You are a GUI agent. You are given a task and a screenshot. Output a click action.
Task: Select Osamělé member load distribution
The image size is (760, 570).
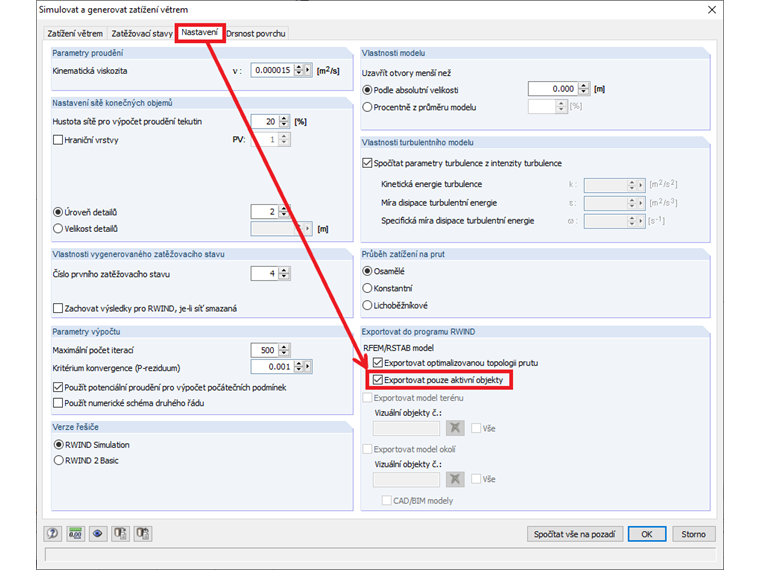[367, 271]
